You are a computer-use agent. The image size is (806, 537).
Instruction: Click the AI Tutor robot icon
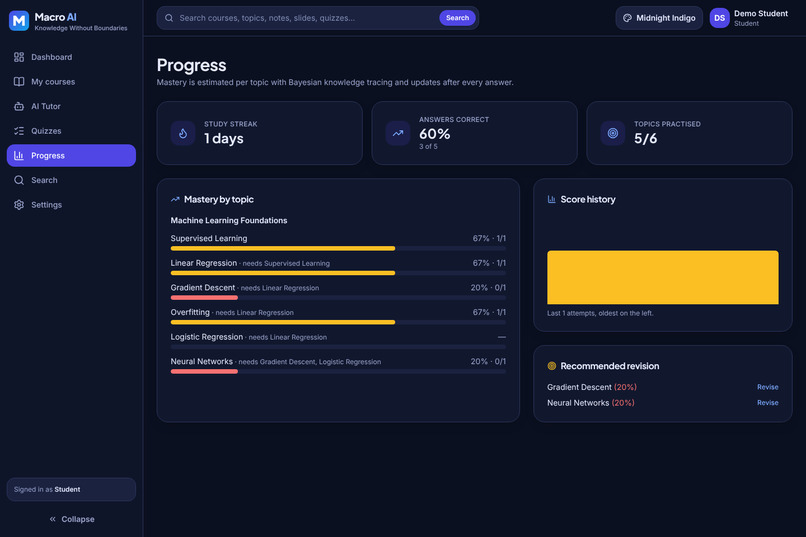point(19,106)
